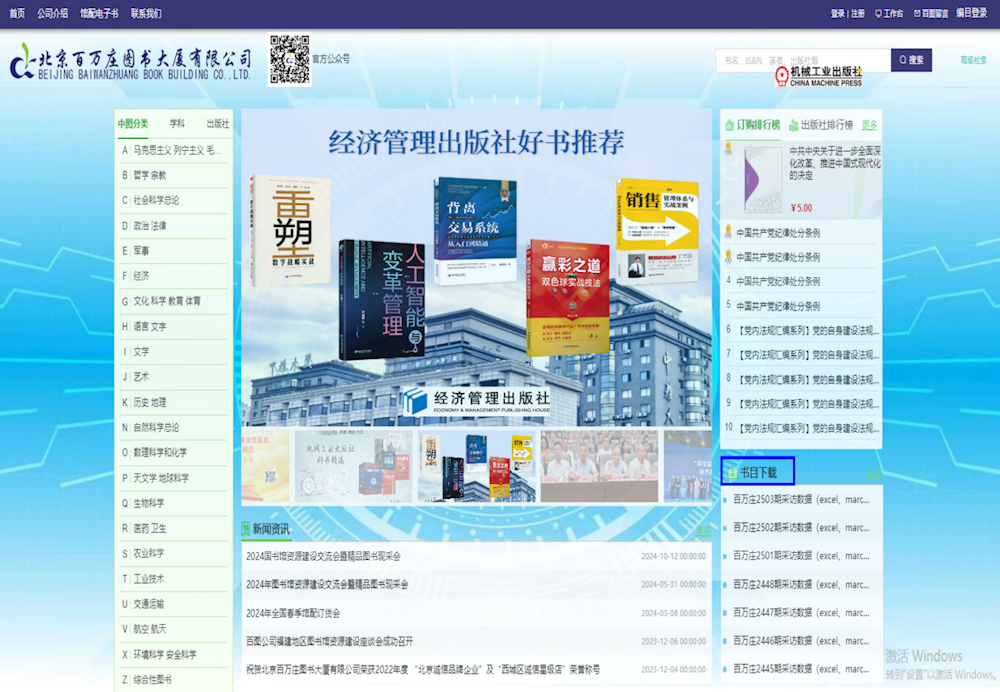Viewport: 1000px width, 692px height.
Task: Click the 经济管理出版社好书推荐 main banner
Action: click(476, 268)
